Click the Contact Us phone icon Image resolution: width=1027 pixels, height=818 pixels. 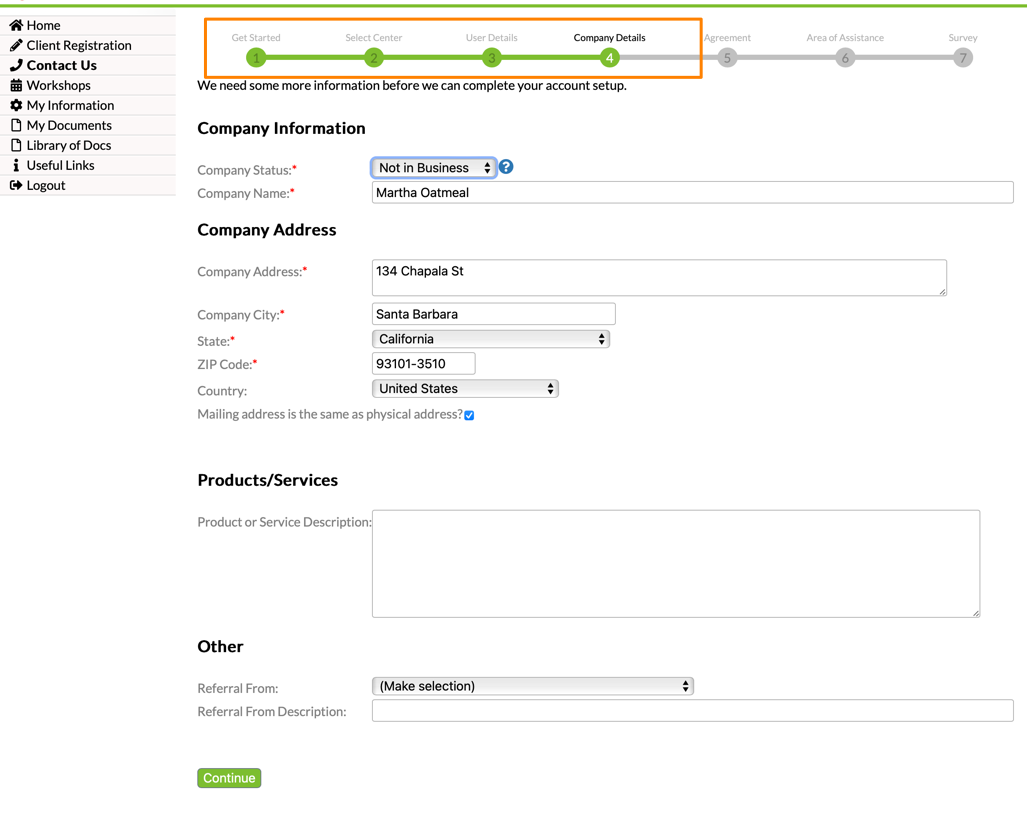pos(16,65)
